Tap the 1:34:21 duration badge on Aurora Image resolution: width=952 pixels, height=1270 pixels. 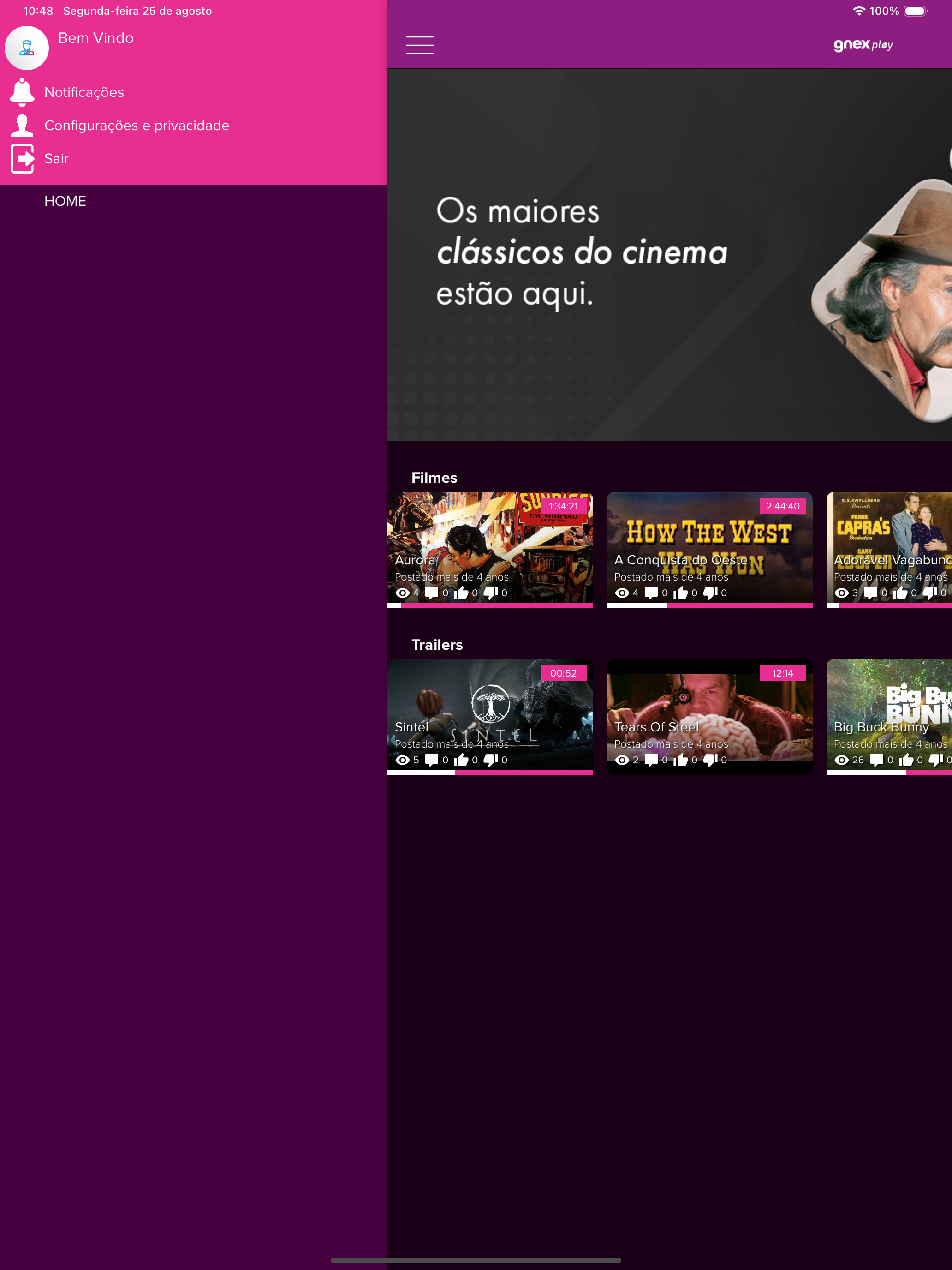coord(564,506)
